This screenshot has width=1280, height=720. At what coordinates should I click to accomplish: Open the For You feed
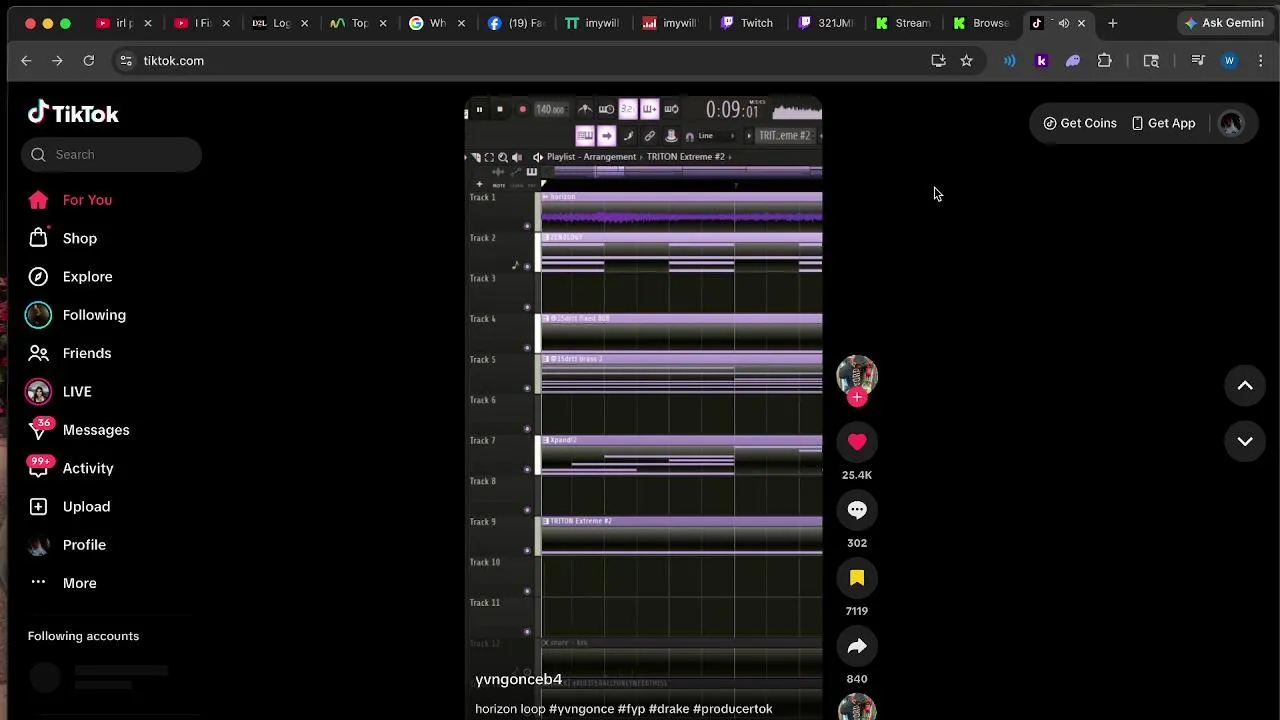(87, 200)
